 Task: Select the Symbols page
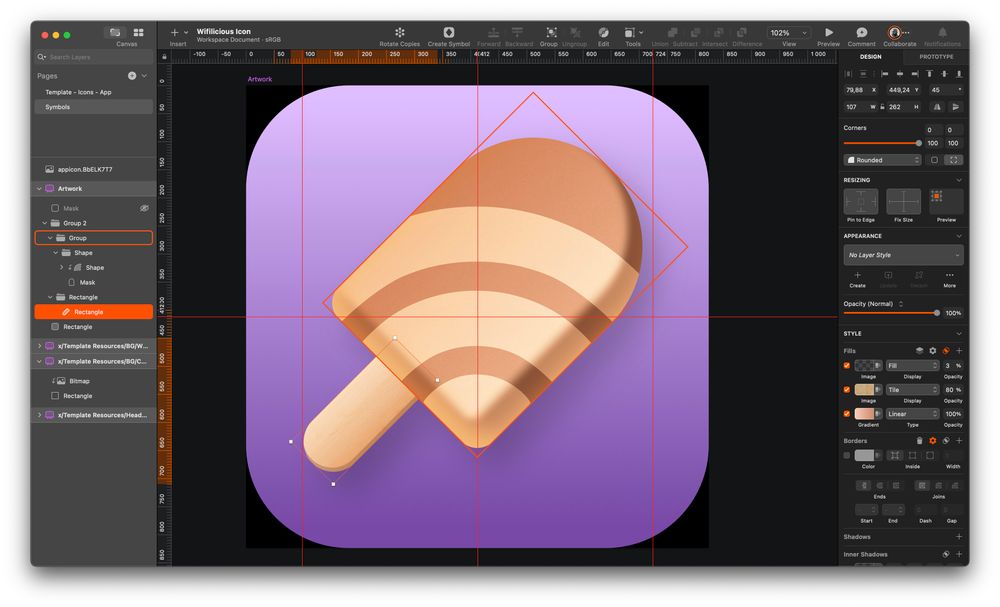click(x=94, y=107)
